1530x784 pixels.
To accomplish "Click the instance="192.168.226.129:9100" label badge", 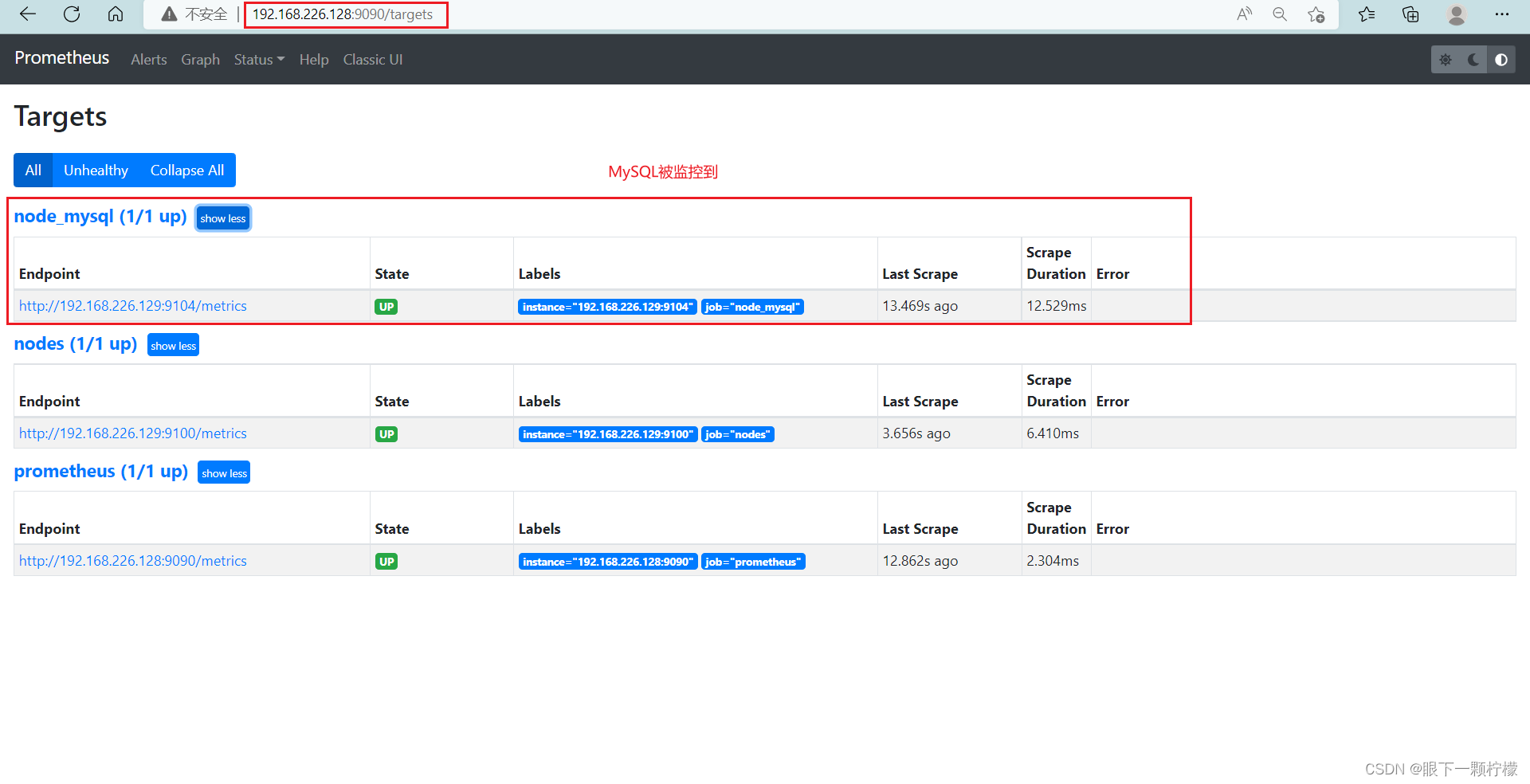I will click(x=608, y=434).
